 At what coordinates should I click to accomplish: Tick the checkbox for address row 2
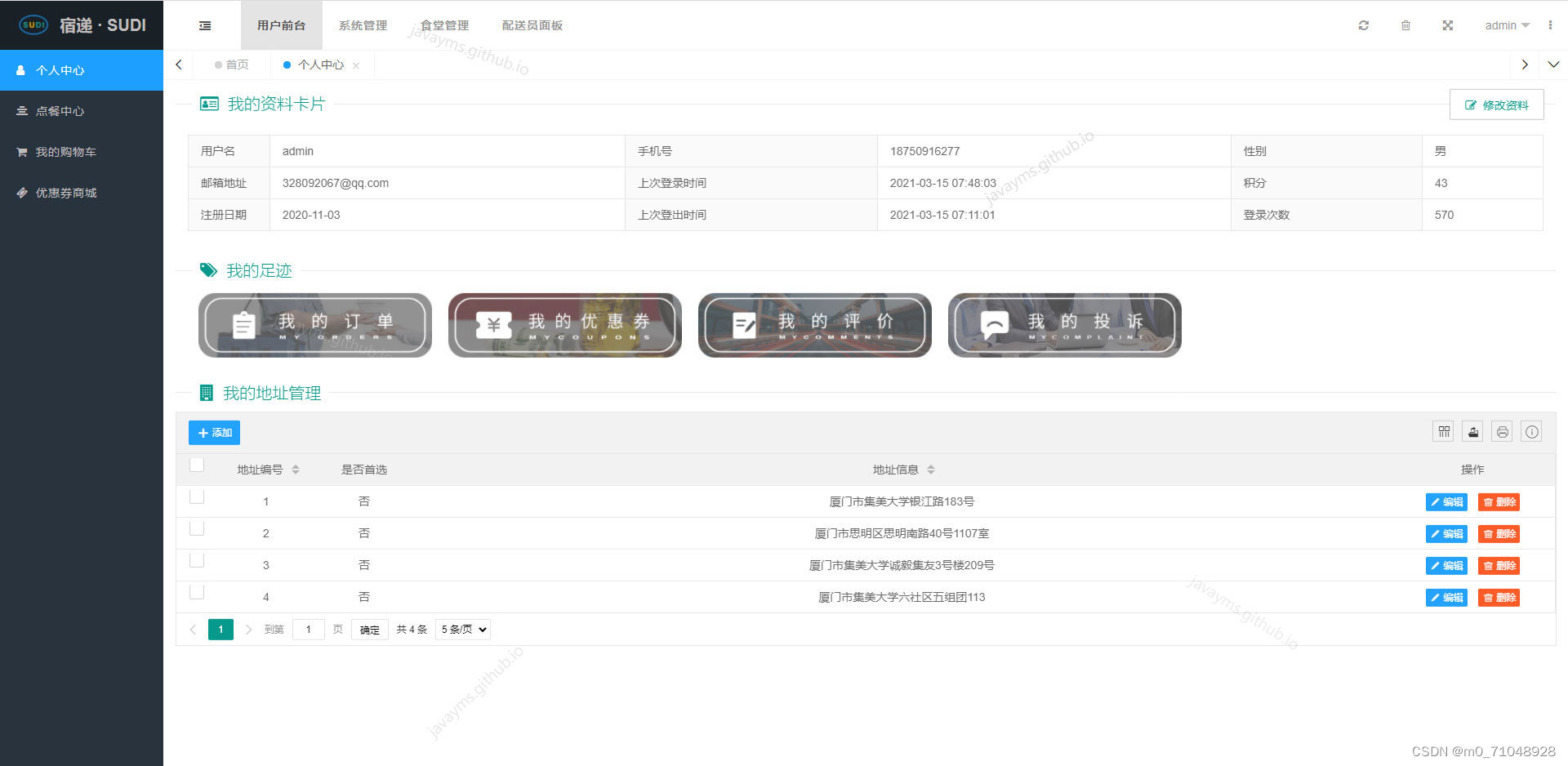point(197,528)
